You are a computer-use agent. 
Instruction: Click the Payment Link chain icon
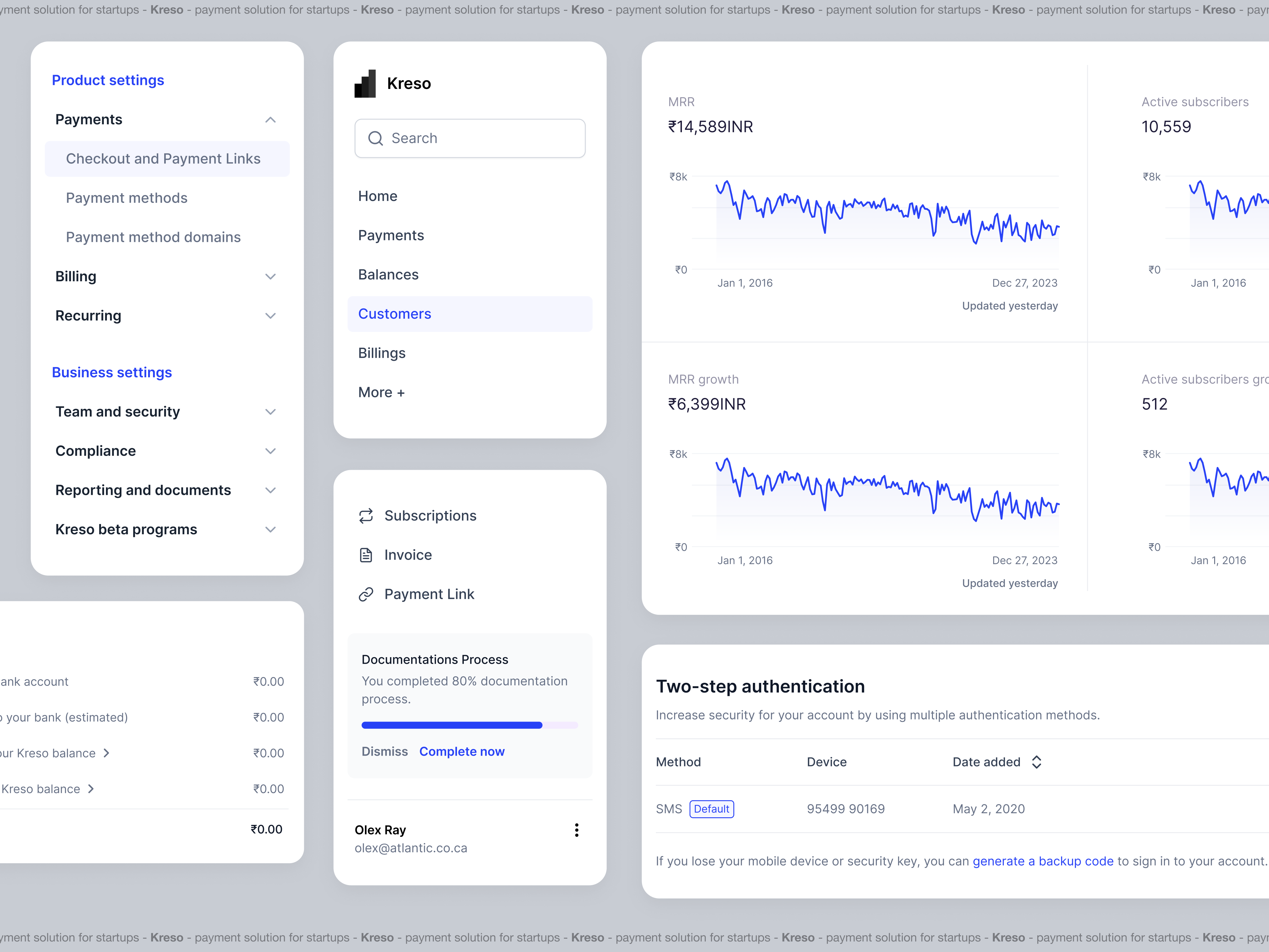(367, 594)
